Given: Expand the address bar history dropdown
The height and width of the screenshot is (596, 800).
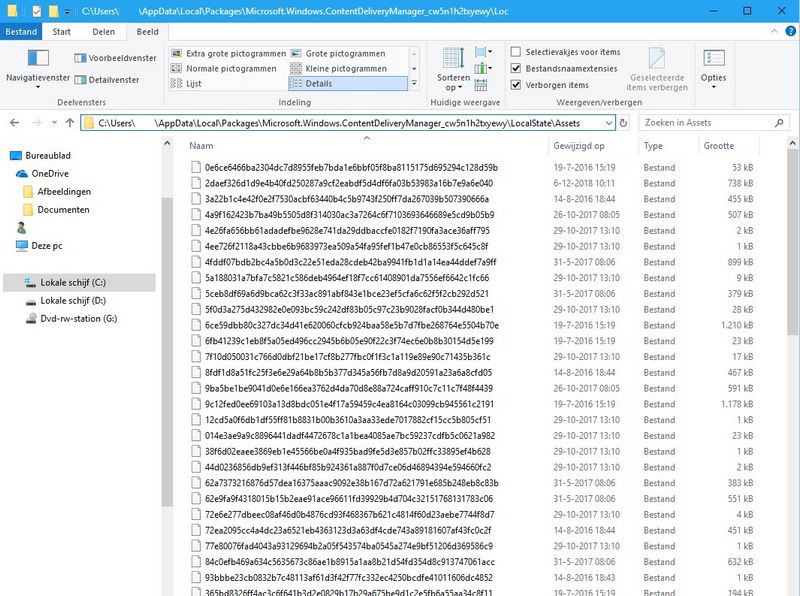Looking at the screenshot, I should [609, 123].
